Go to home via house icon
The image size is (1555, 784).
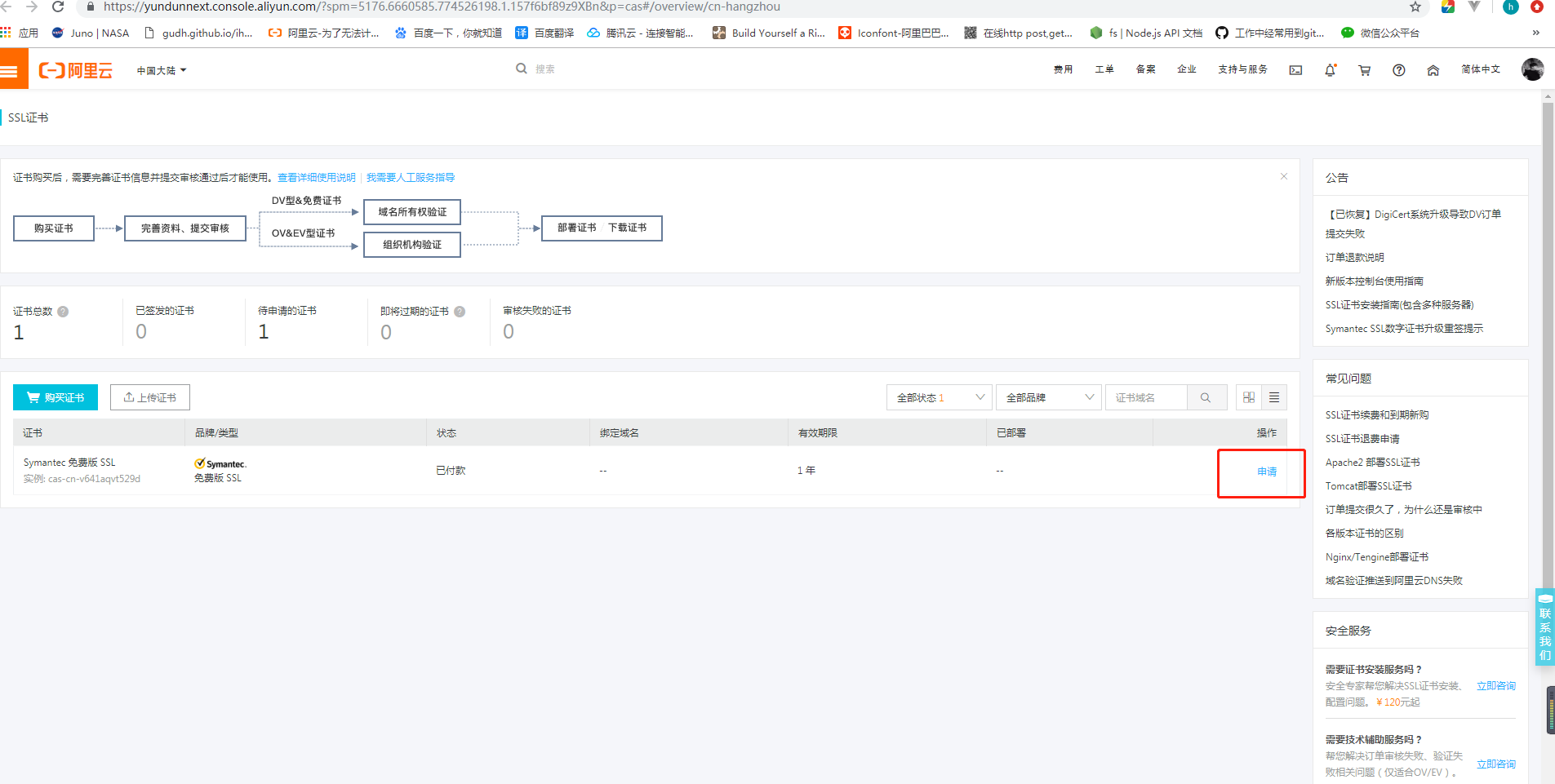click(1433, 70)
